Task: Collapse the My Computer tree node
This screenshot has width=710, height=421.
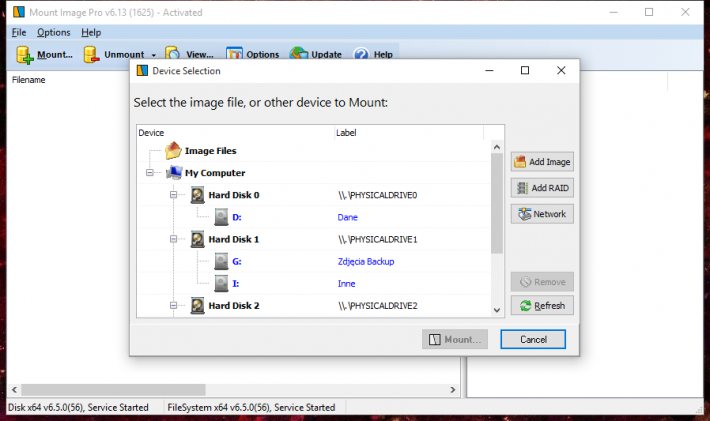Action: 150,172
